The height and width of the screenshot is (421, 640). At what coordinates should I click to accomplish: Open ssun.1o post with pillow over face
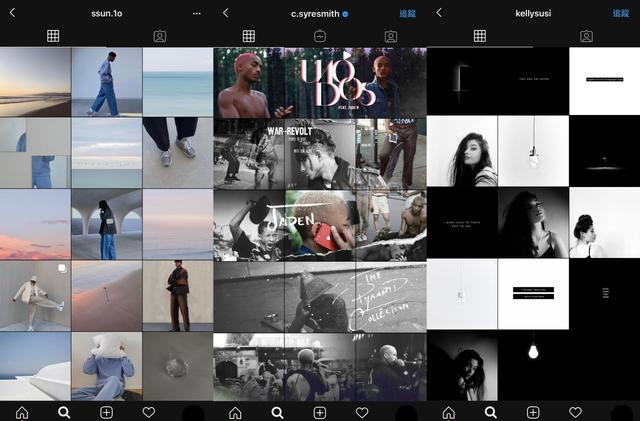pos(107,366)
